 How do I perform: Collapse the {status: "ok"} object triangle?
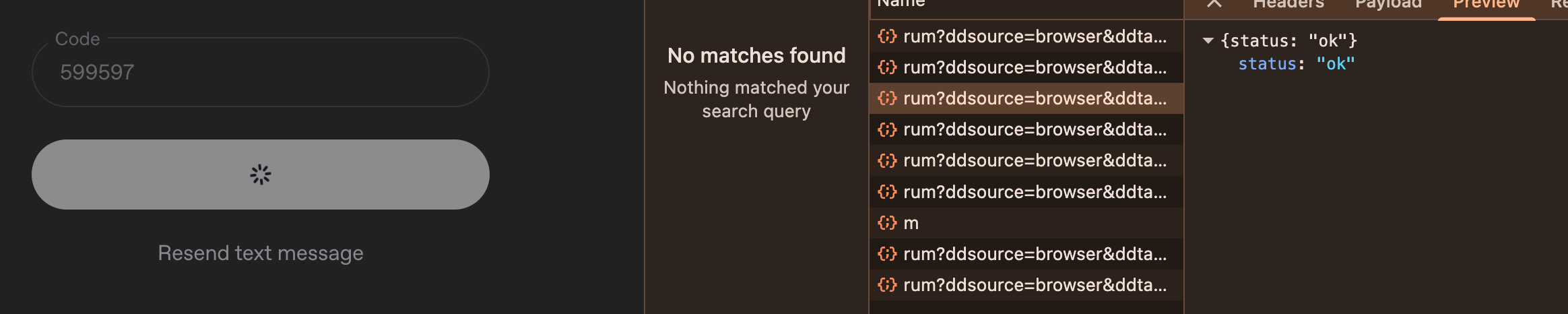tap(1208, 40)
